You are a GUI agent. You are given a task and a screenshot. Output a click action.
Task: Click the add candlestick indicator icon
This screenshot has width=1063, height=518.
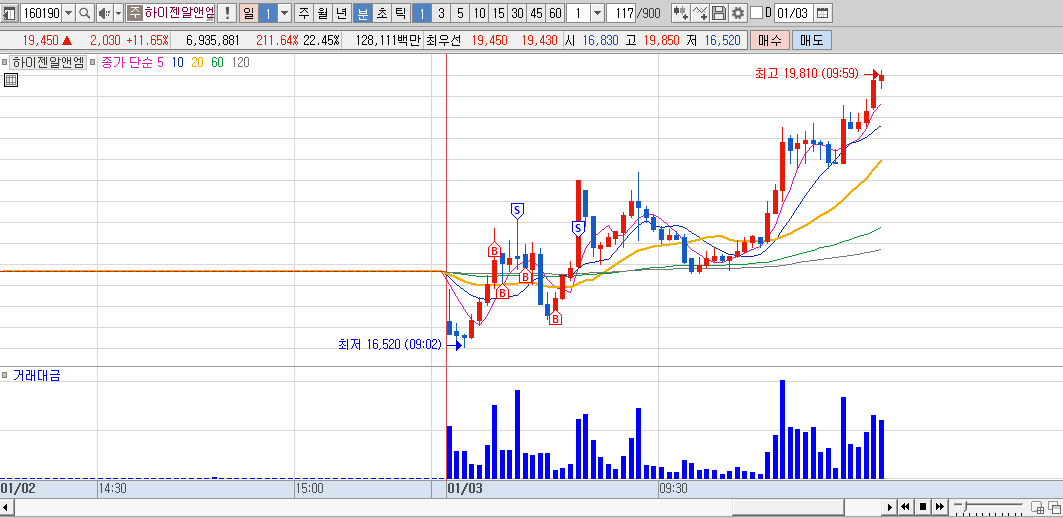[681, 13]
